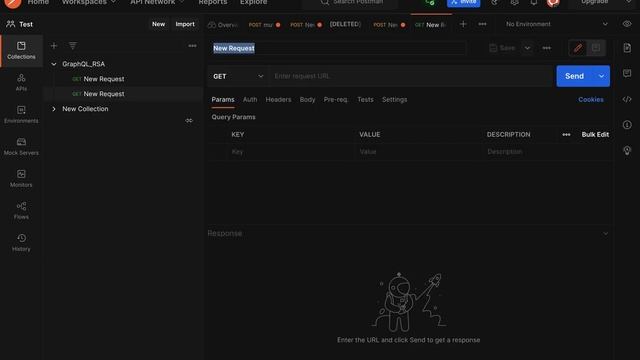Expand the New Collection folder

pos(54,109)
